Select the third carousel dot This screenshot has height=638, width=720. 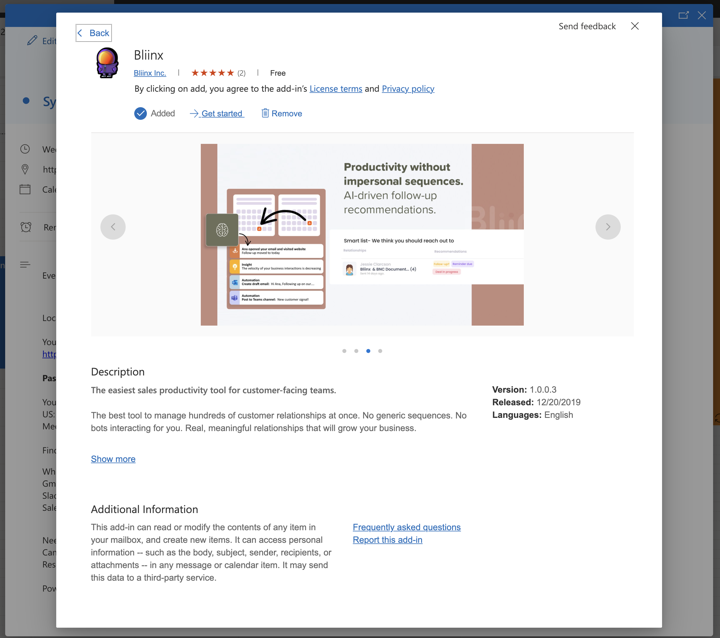(x=368, y=351)
